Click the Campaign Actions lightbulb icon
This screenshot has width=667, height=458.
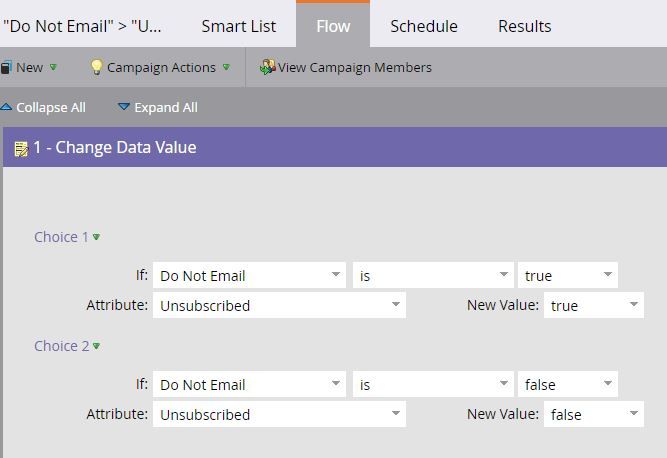click(x=96, y=68)
